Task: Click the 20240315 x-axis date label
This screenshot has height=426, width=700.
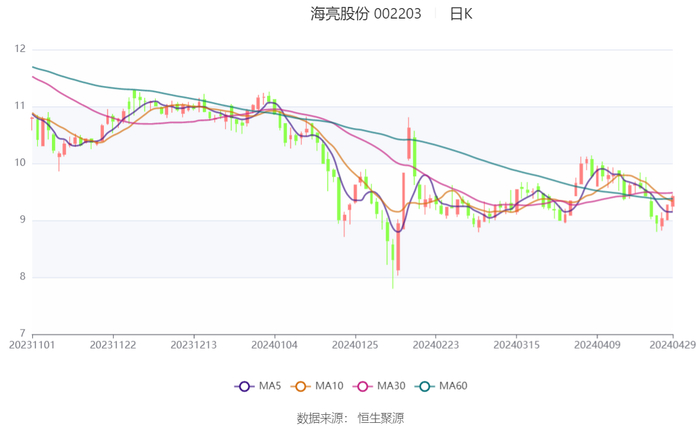Action: [516, 344]
